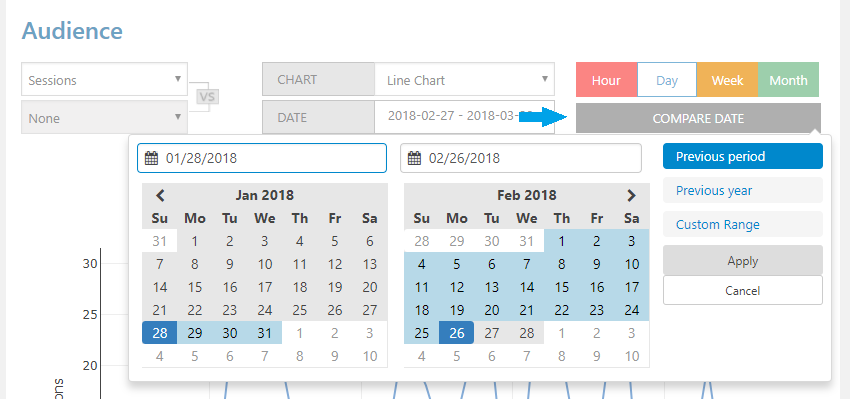Go to previous month in calendar
Viewport: 850px width, 399px height.
(160, 195)
